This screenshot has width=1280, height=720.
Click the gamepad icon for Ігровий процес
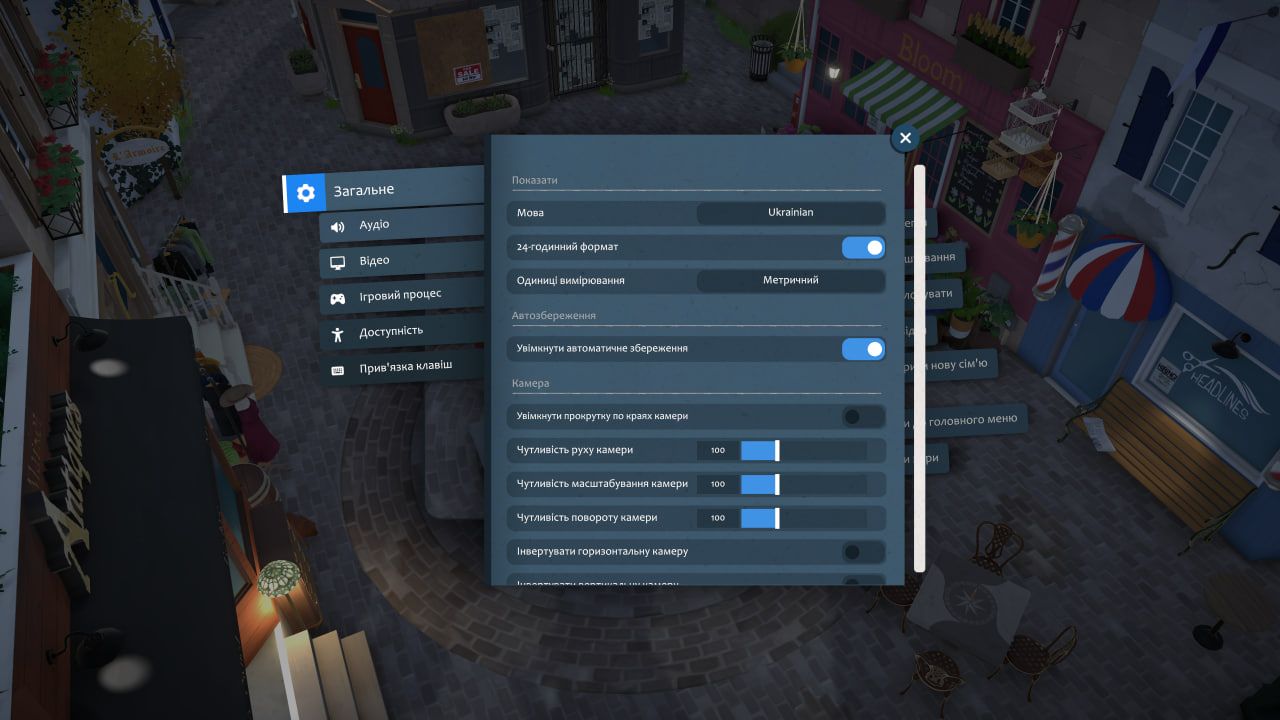[338, 298]
